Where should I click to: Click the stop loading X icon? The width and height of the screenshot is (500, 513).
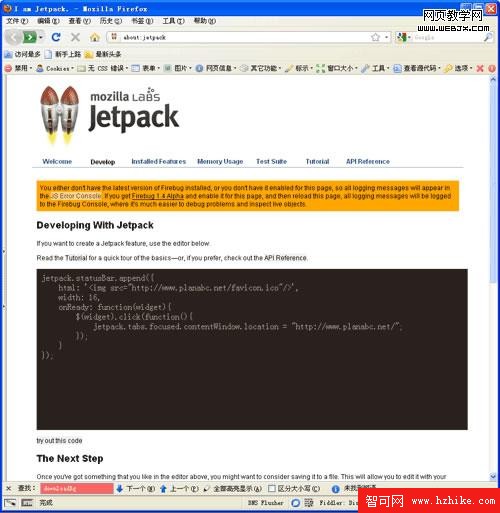[76, 37]
